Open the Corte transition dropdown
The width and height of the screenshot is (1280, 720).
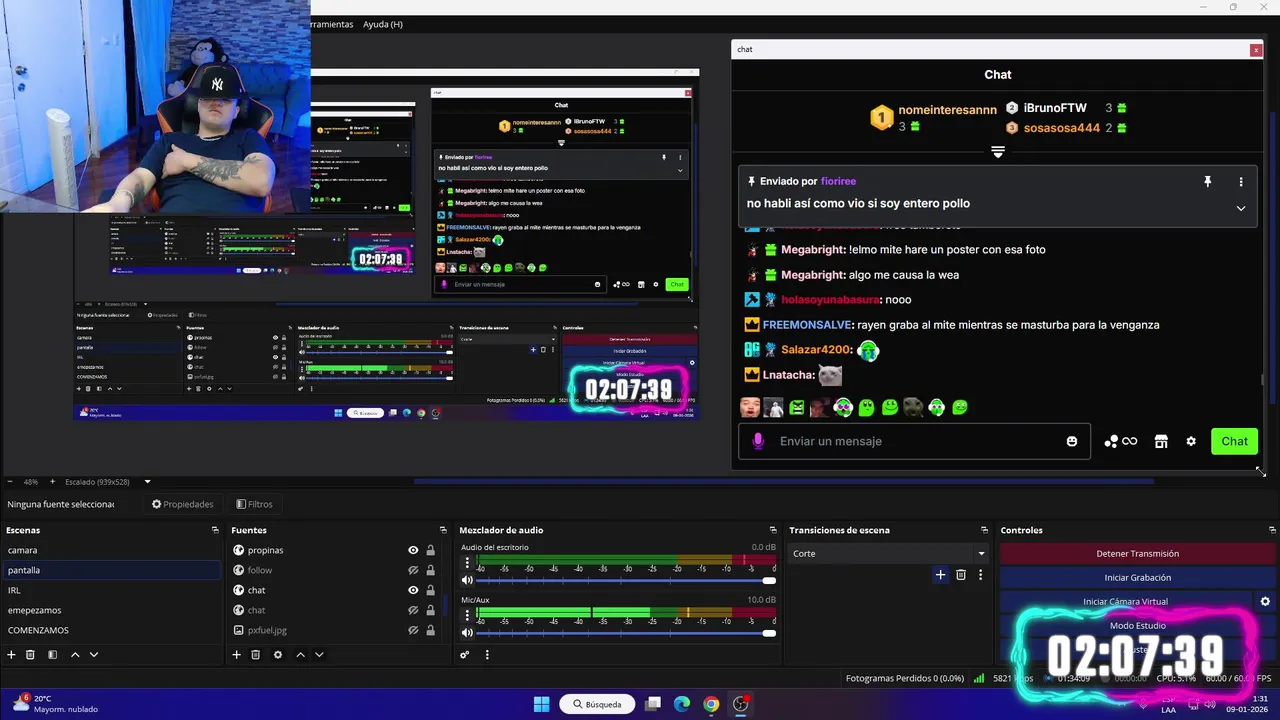(x=888, y=553)
